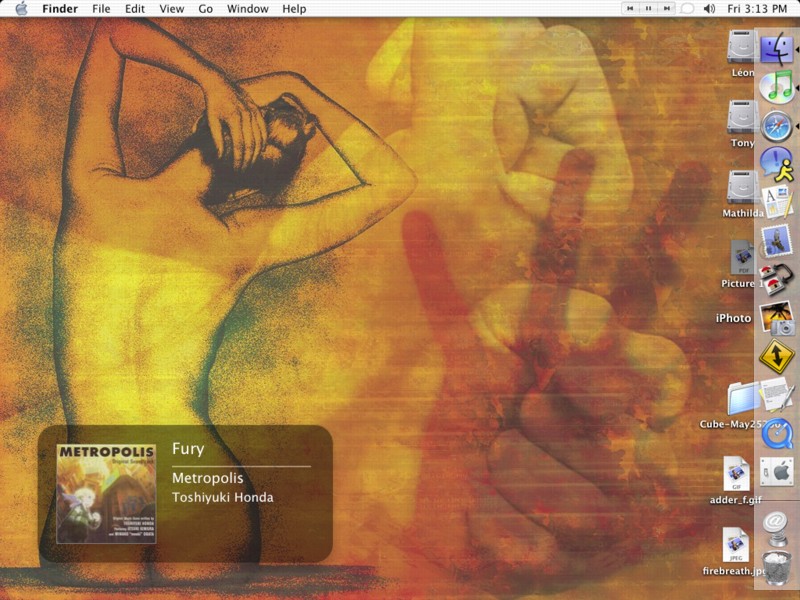This screenshot has height=600, width=800.
Task: Launch Safari compass icon in Dock
Action: coord(776,126)
